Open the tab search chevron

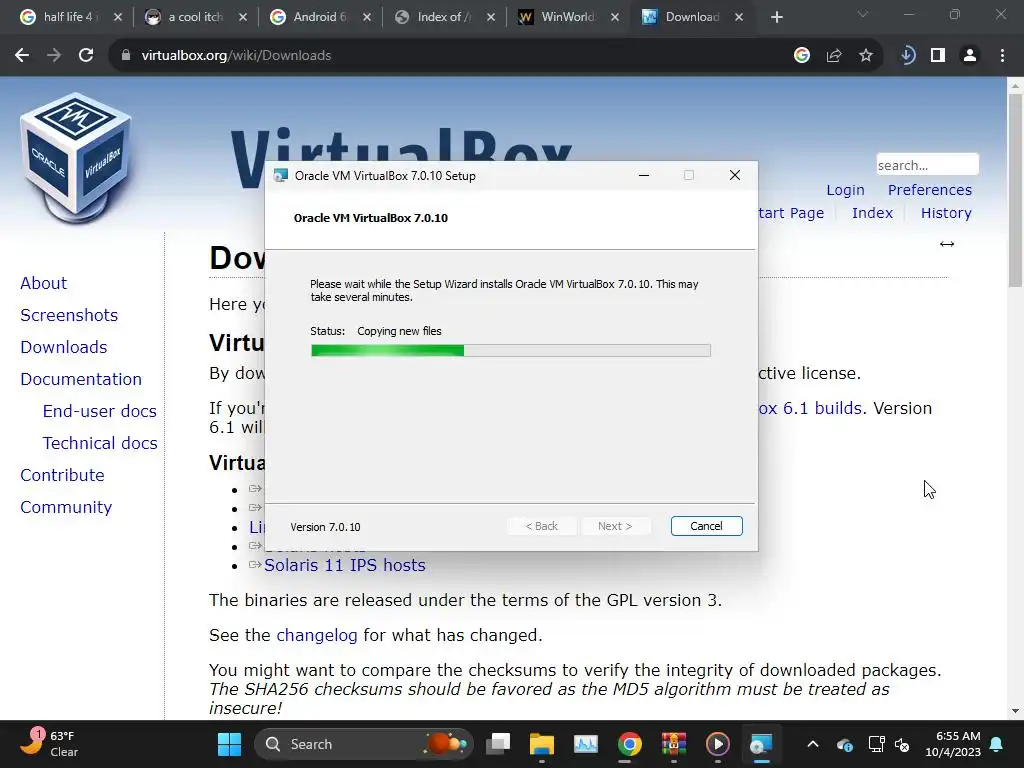point(863,14)
